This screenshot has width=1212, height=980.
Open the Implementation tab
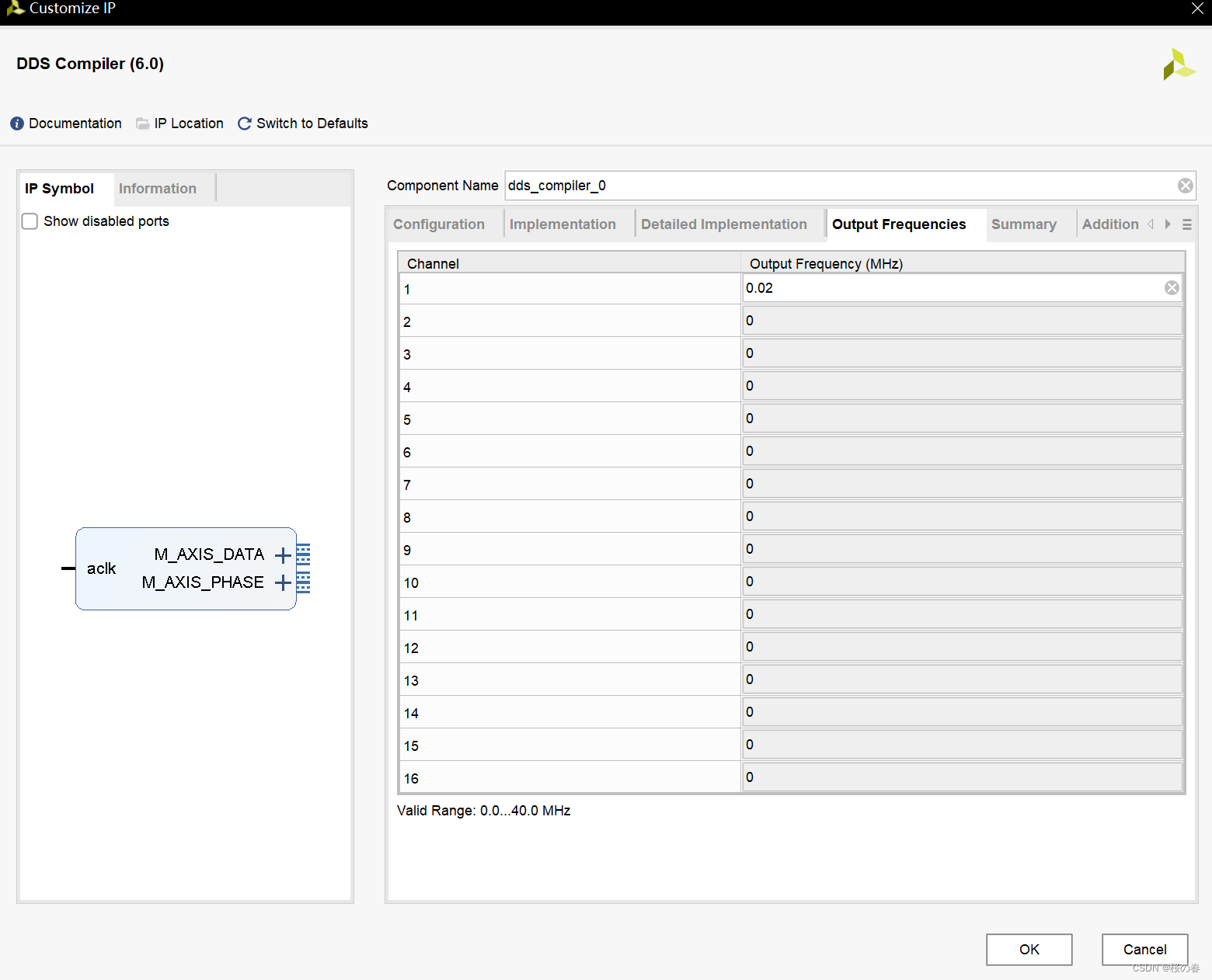coord(562,224)
